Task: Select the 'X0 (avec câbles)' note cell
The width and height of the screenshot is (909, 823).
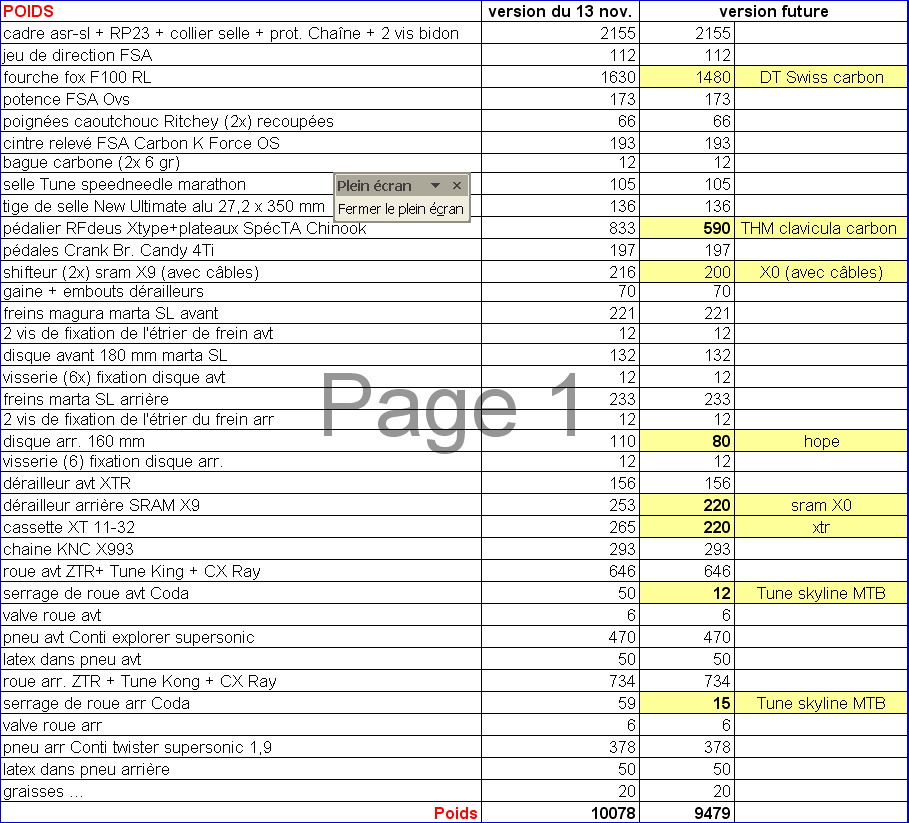Action: pyautogui.click(x=821, y=272)
